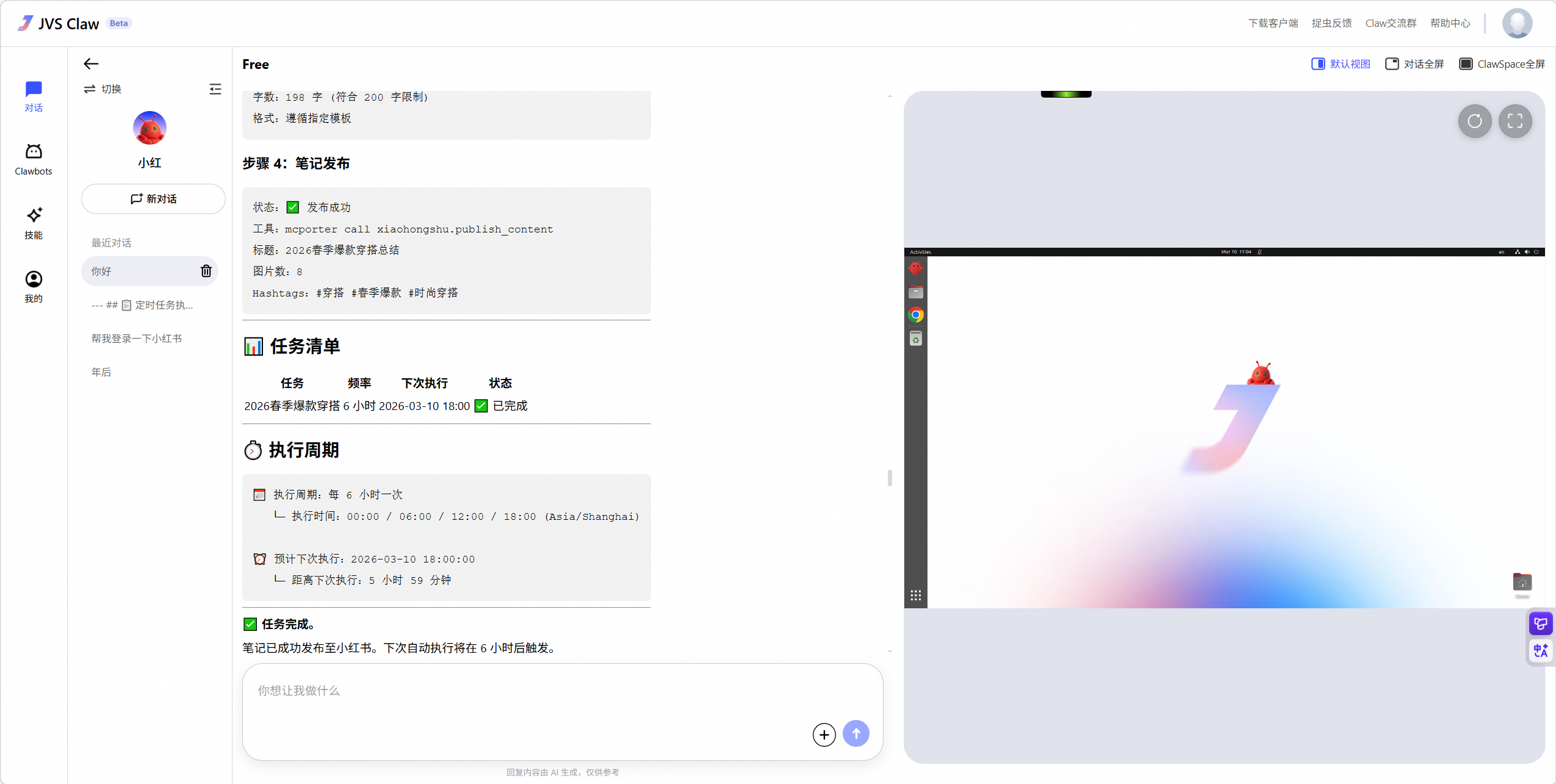Start a 新对话 conversation
Image resolution: width=1556 pixels, height=784 pixels.
click(153, 198)
